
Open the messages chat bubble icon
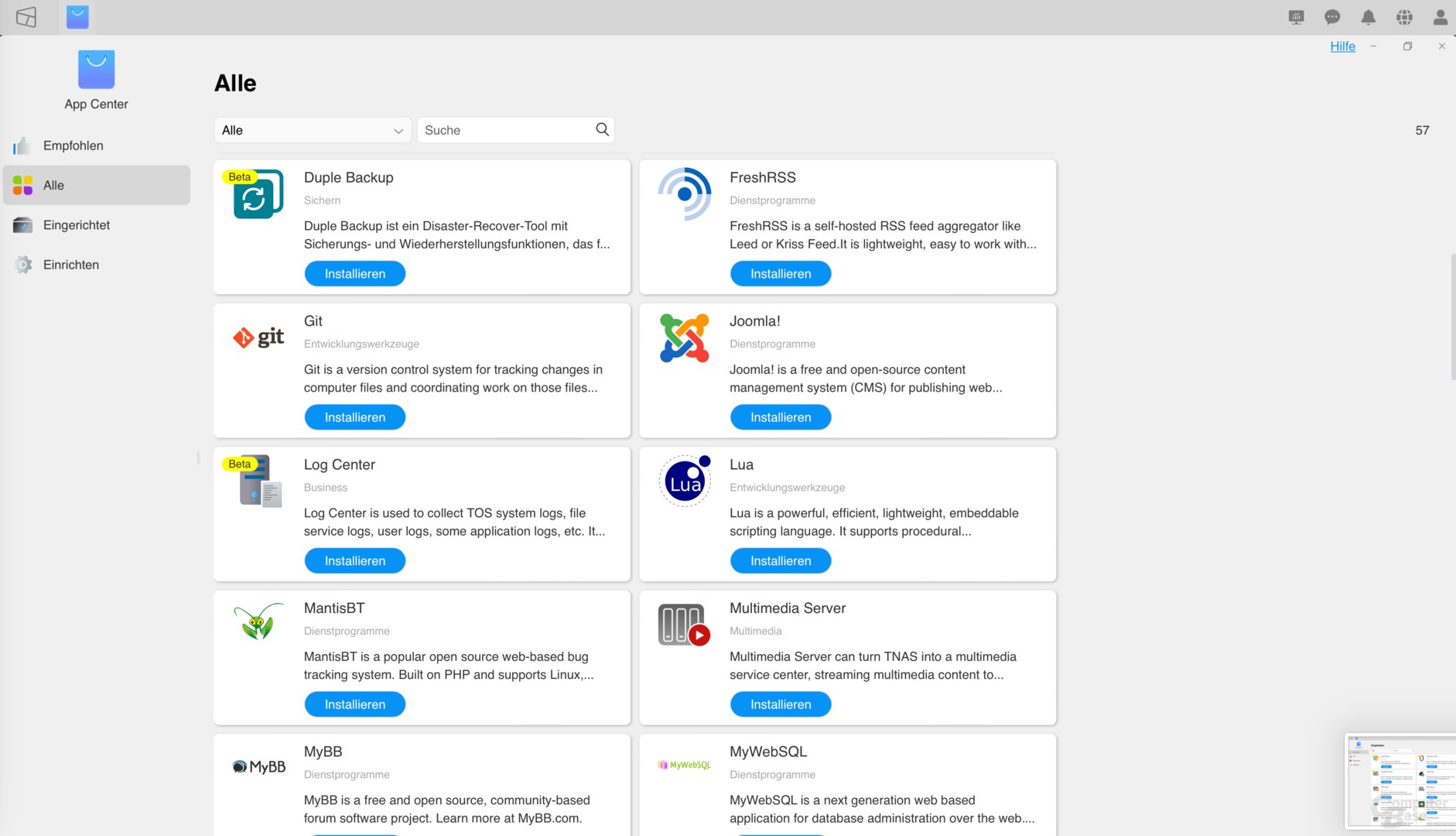click(1332, 17)
